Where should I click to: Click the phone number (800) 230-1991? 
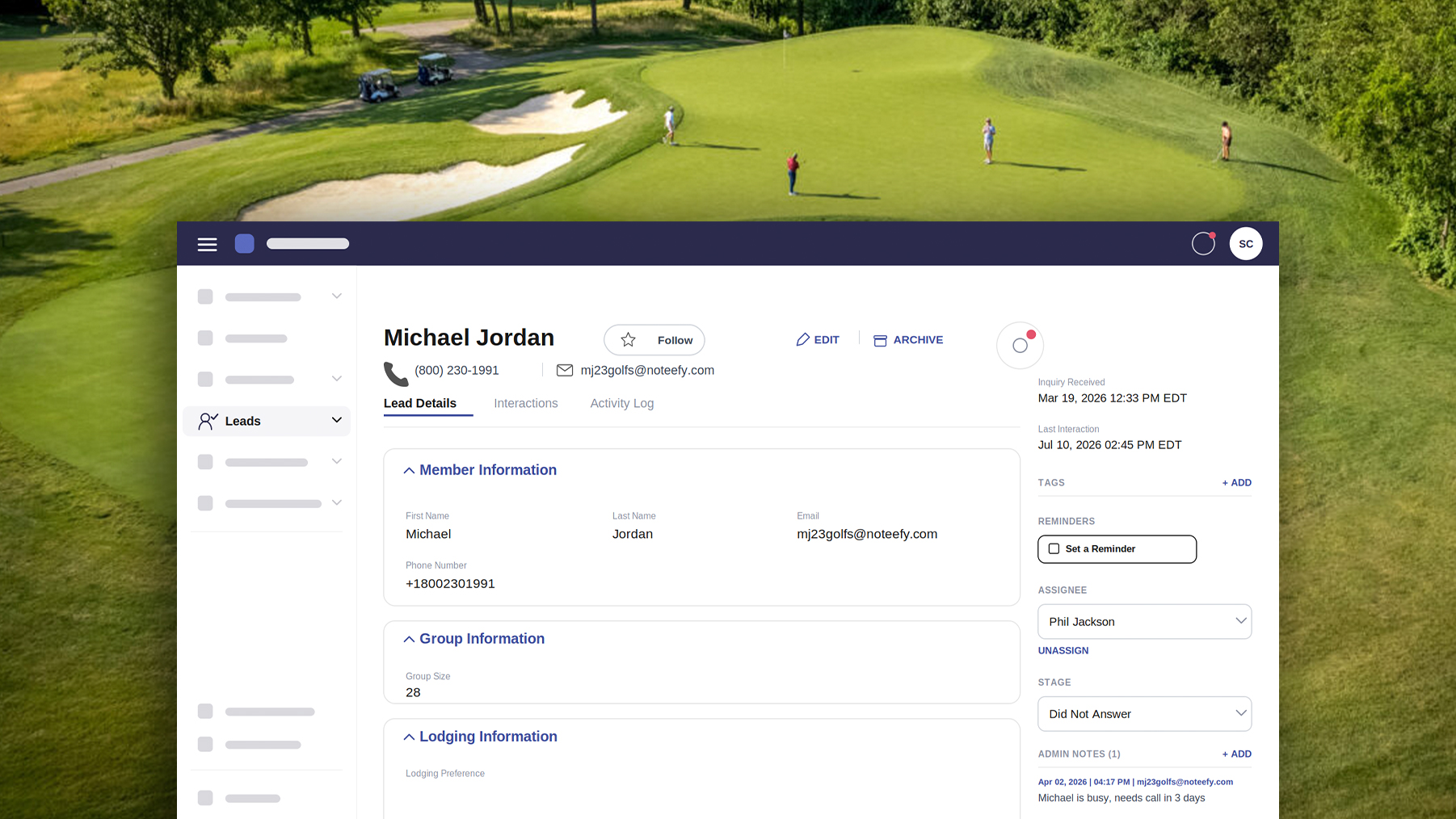click(x=457, y=371)
